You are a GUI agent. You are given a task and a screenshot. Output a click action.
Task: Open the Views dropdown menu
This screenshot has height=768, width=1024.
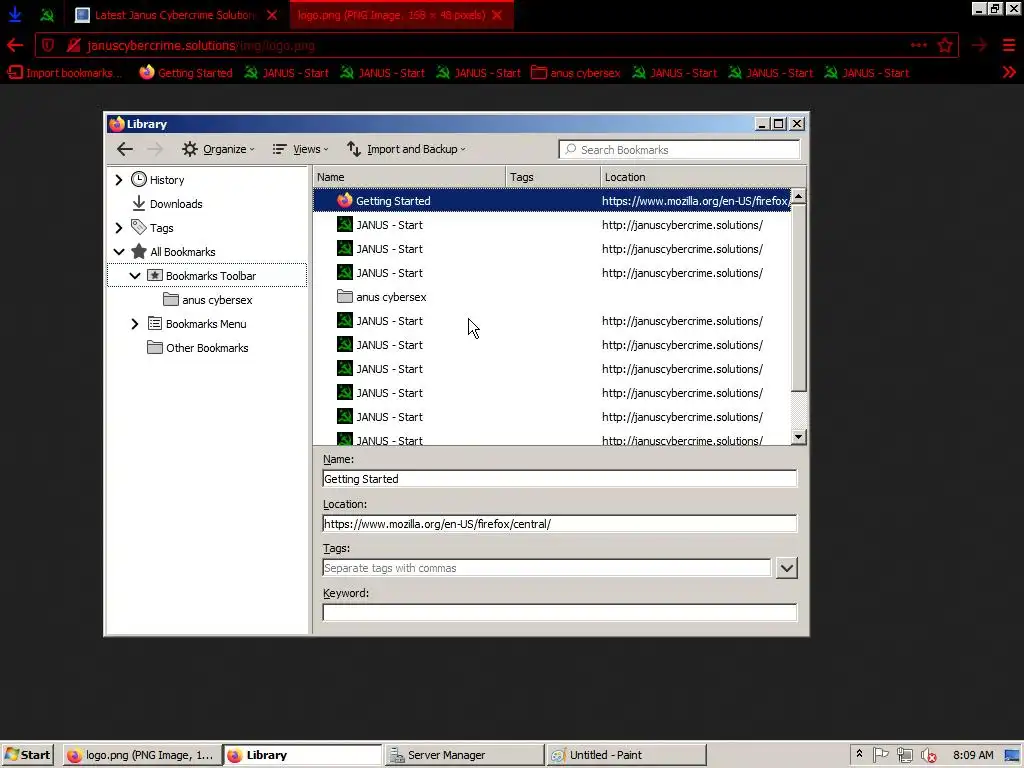click(x=300, y=150)
